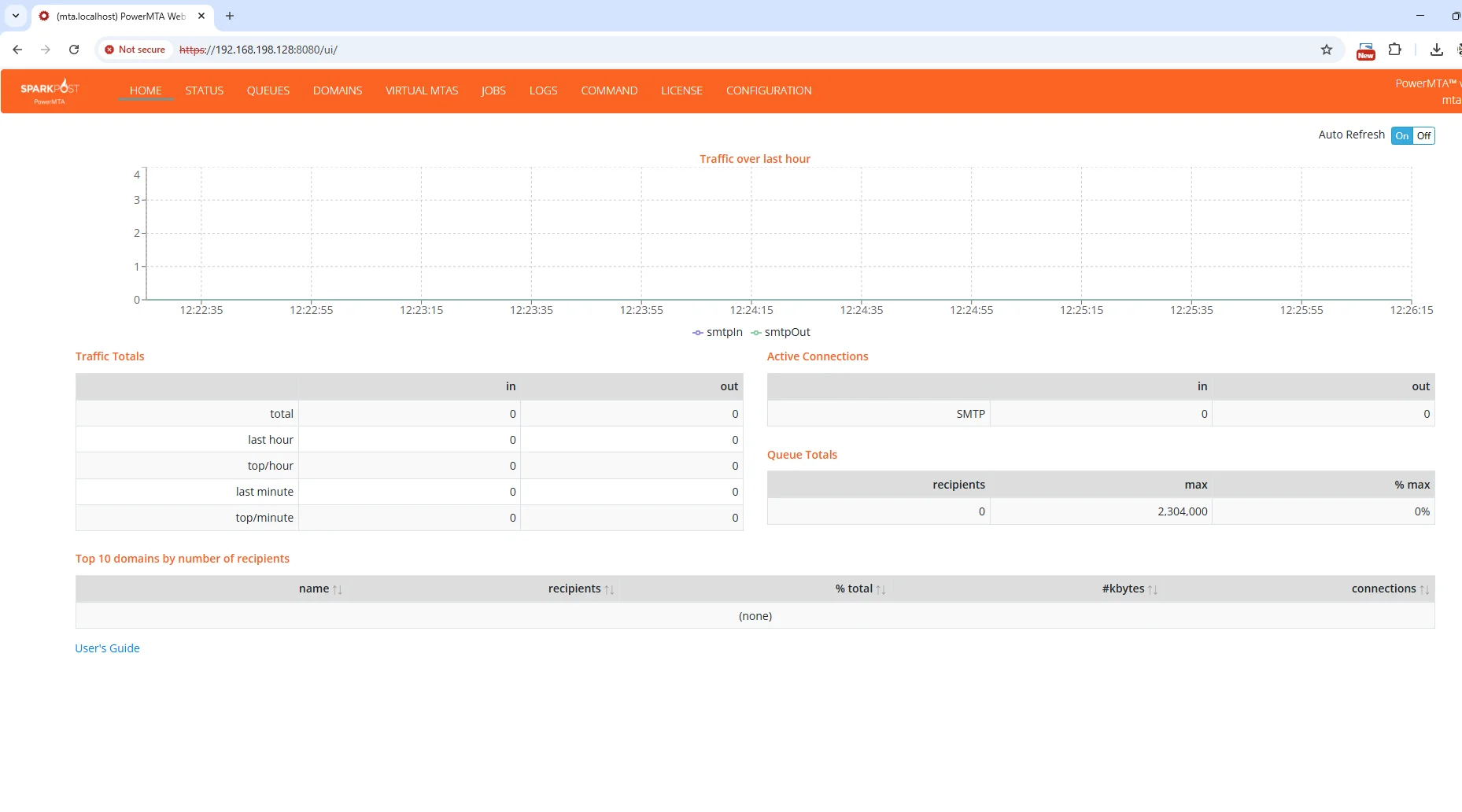
Task: Turn Auto Refresh Off
Action: (1424, 135)
